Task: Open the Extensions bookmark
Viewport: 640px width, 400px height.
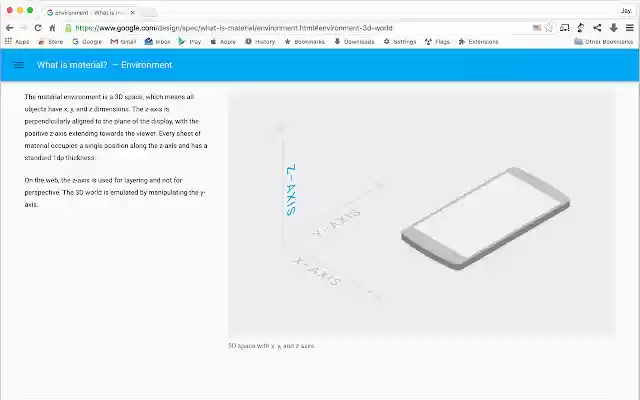Action: click(478, 41)
